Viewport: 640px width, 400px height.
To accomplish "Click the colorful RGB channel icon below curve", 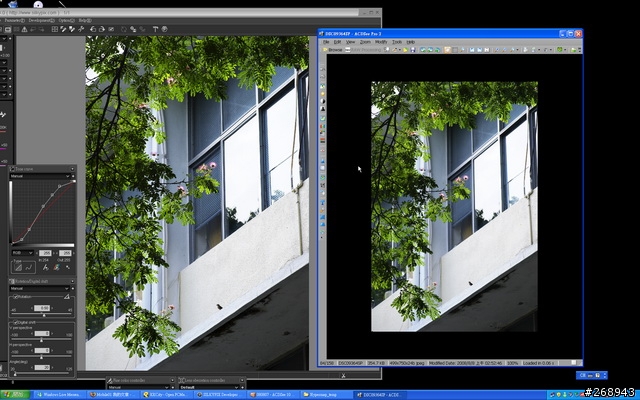I will (56, 268).
